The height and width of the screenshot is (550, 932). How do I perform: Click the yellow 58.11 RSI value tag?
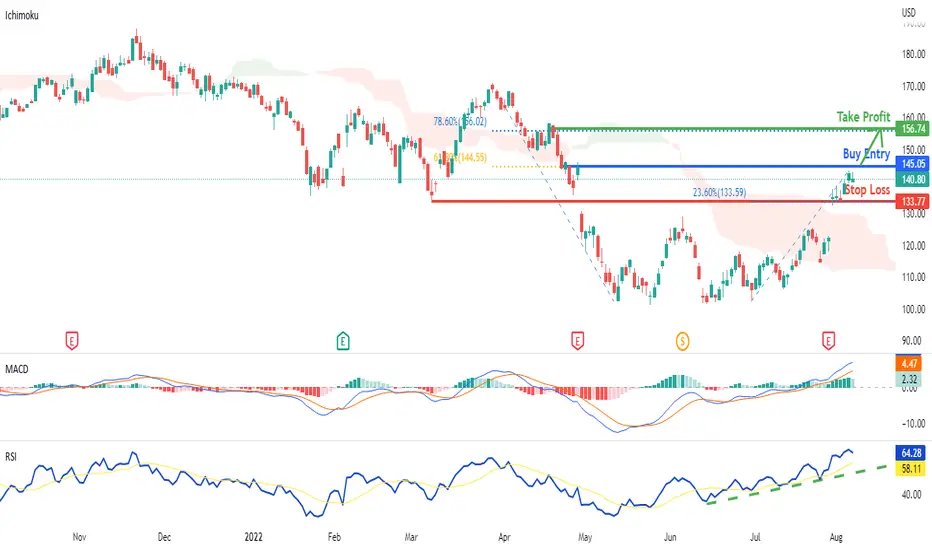pyautogui.click(x=910, y=469)
